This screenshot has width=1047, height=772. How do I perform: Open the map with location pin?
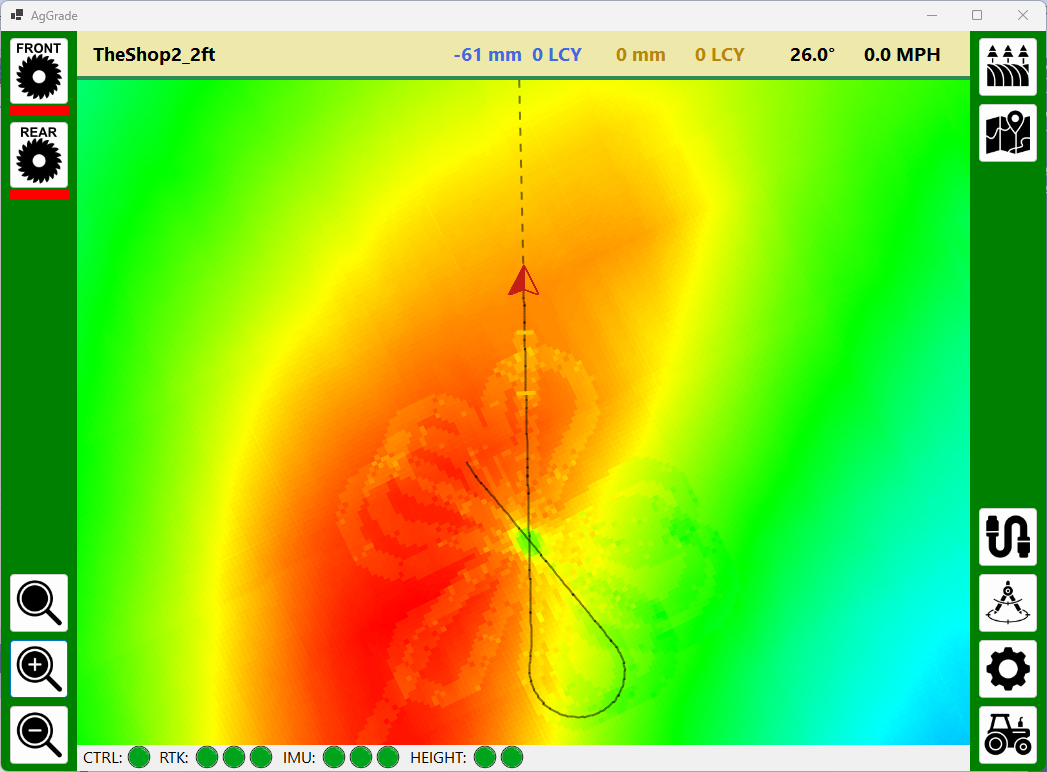pos(1008,133)
